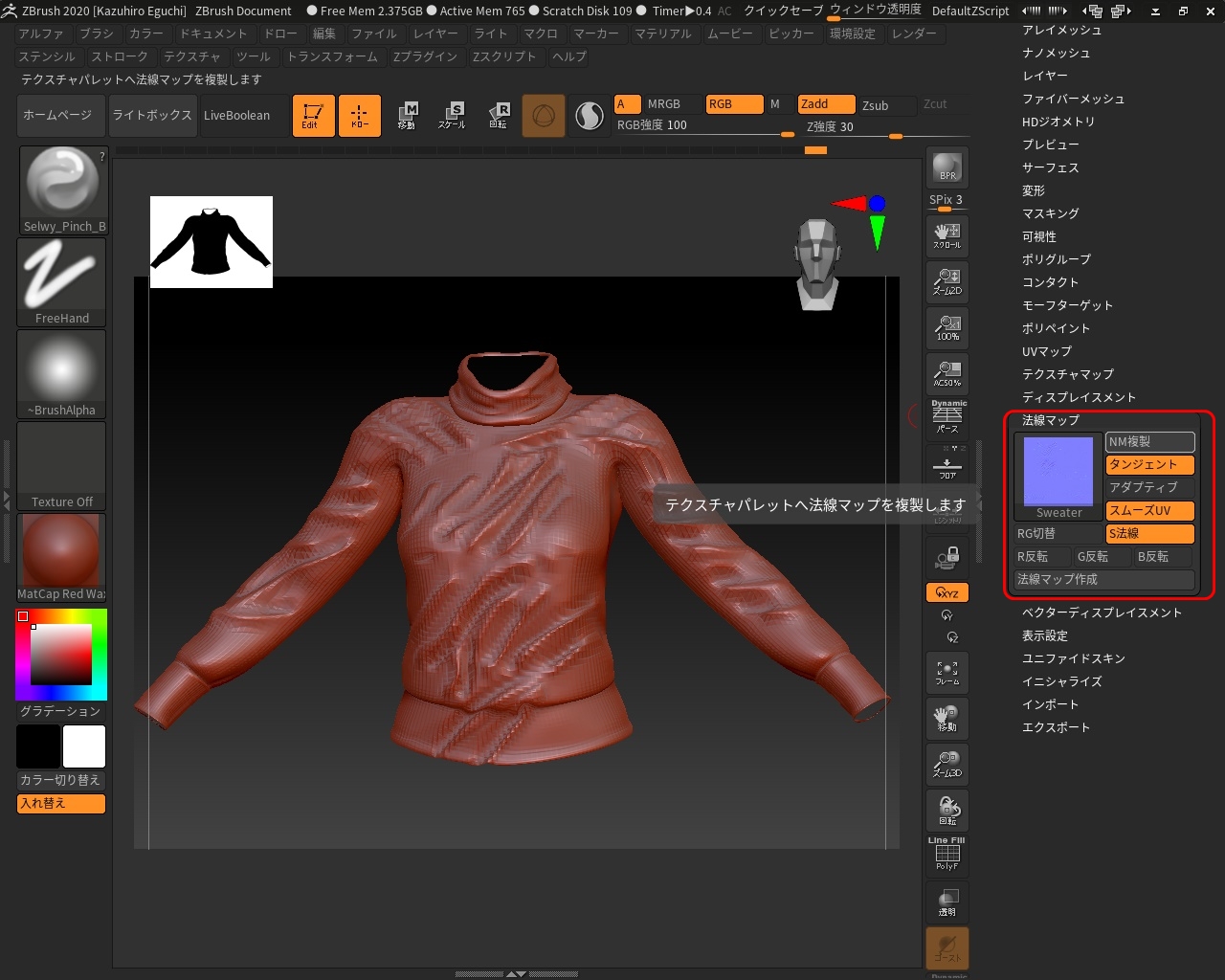Viewport: 1225px width, 980px height.
Task: Click the sculptris-style sphere material icon
Action: pos(589,116)
